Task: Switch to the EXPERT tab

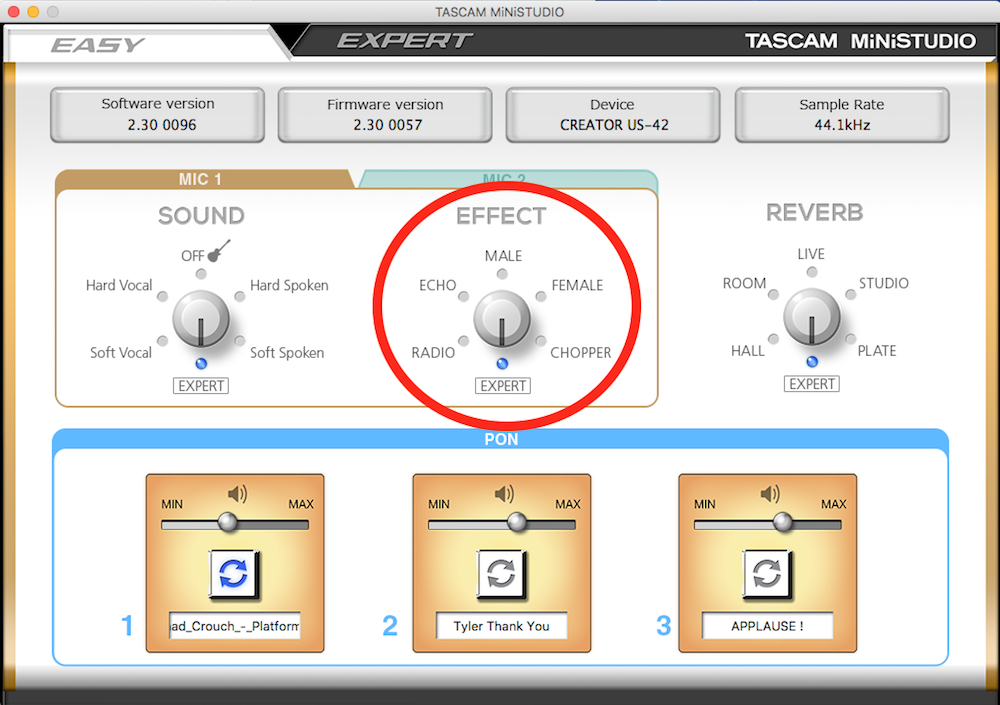Action: (404, 41)
